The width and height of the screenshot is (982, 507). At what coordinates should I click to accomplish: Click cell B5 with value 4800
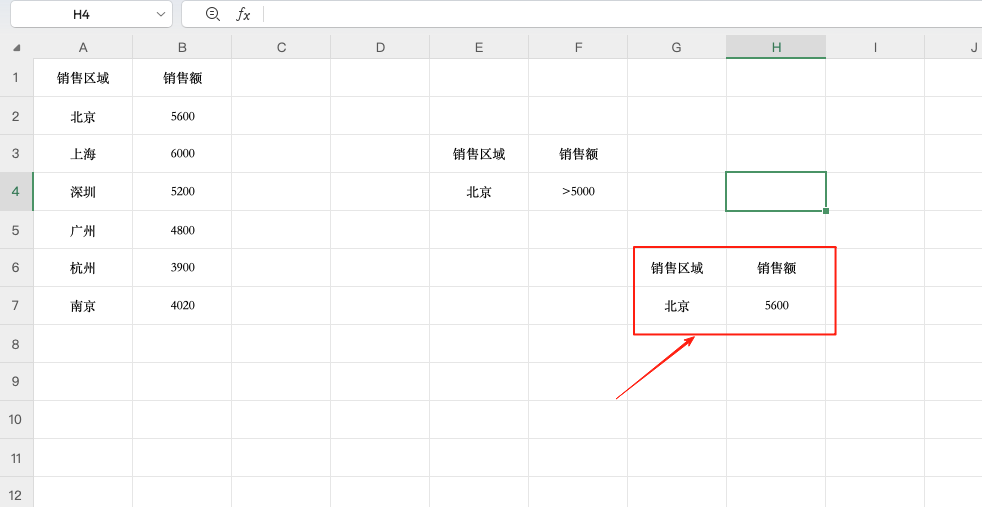coord(182,230)
